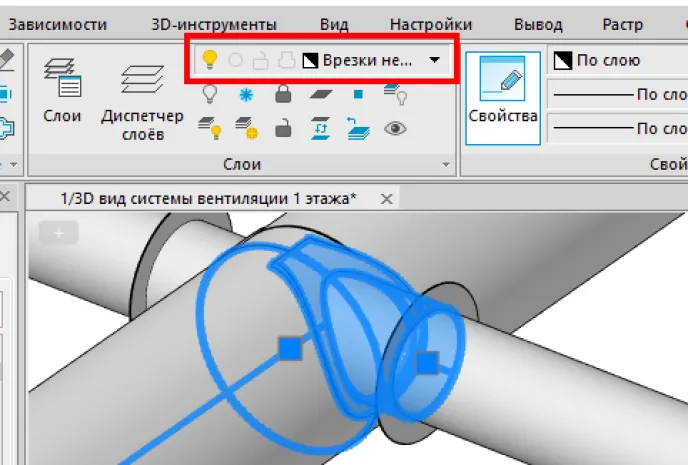Toggle the grey bulb layer off icon
688x465 pixels.
[209, 94]
